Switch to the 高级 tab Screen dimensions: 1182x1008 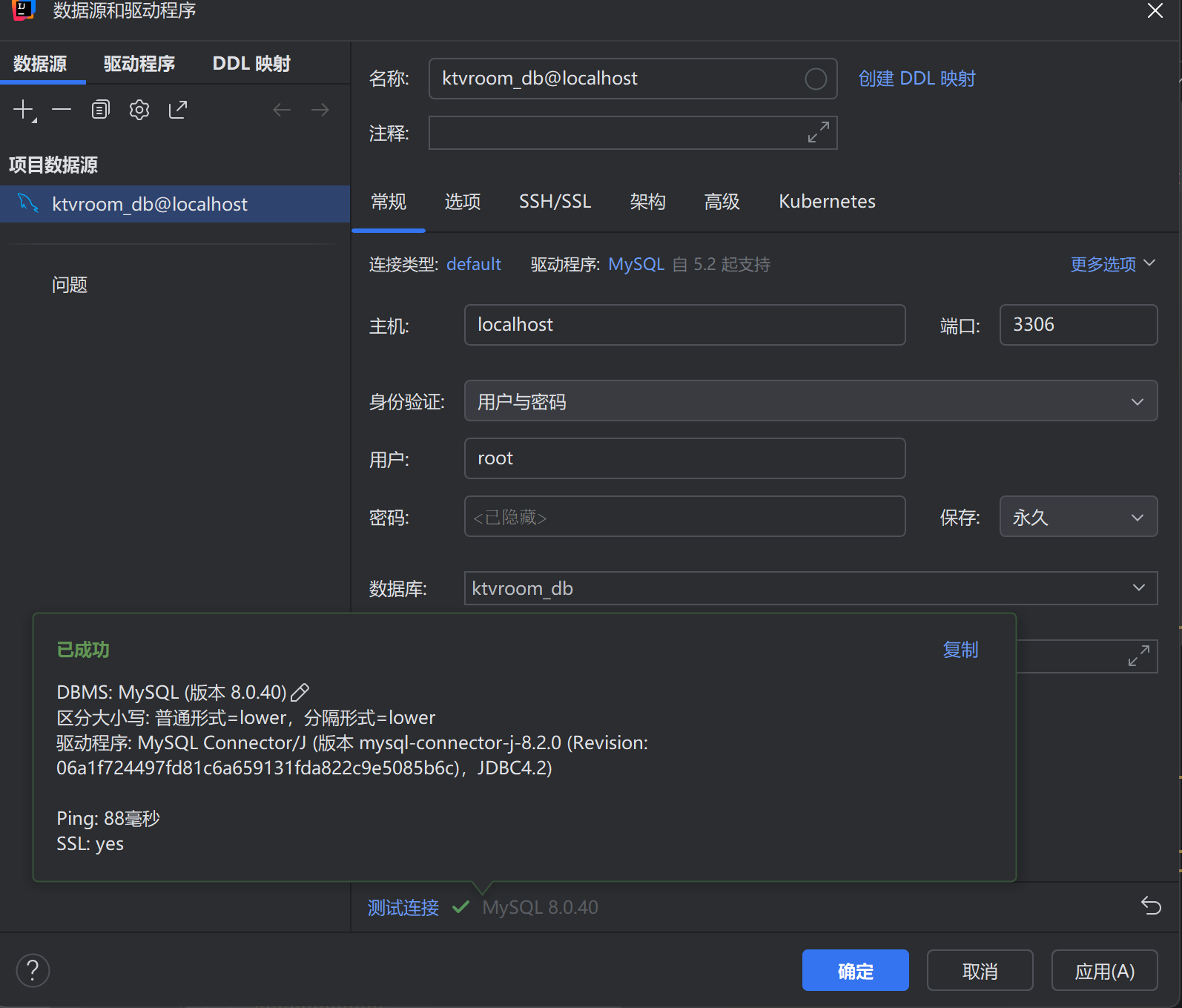click(722, 202)
